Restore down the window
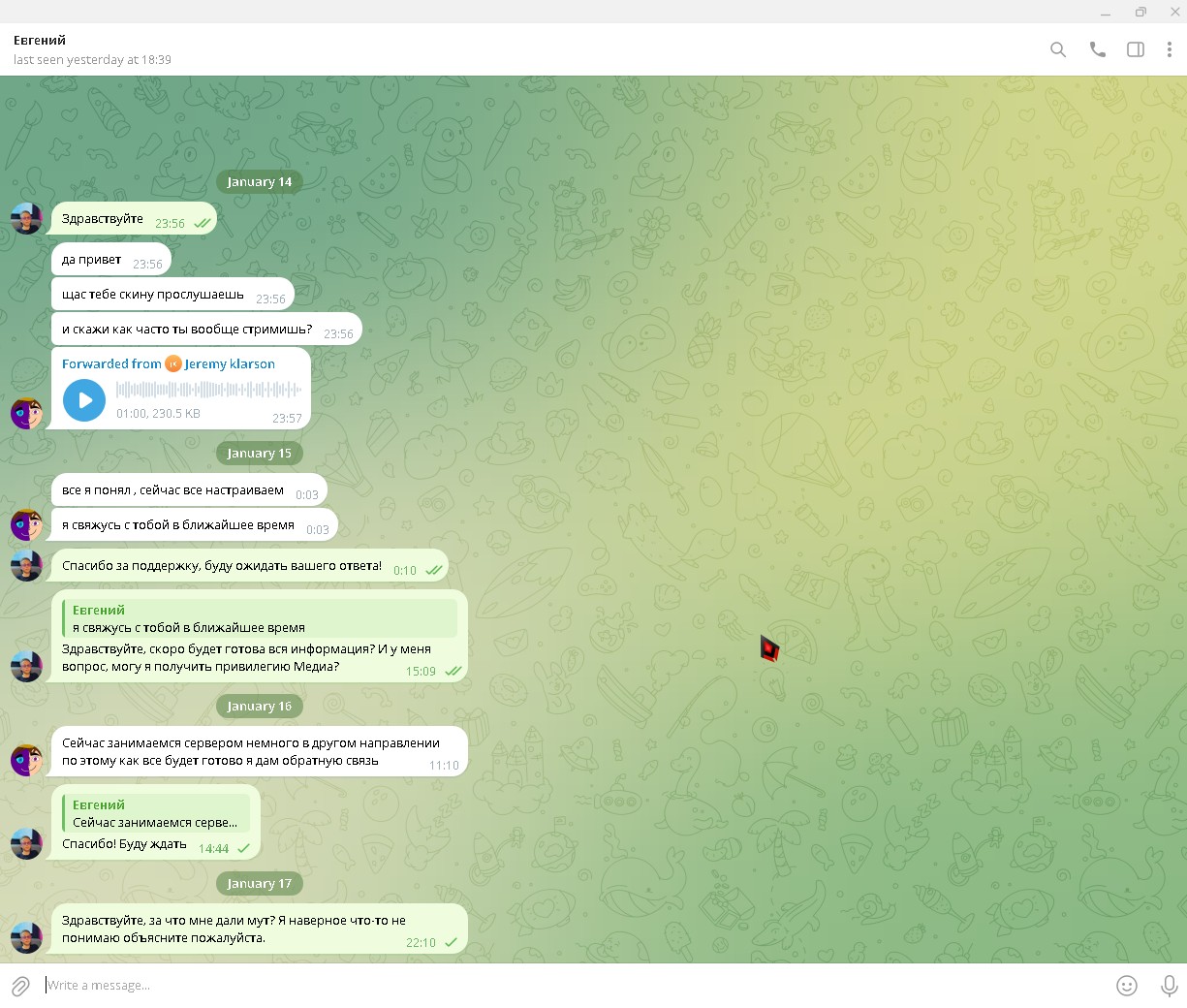The height and width of the screenshot is (1008, 1187). coord(1140,12)
